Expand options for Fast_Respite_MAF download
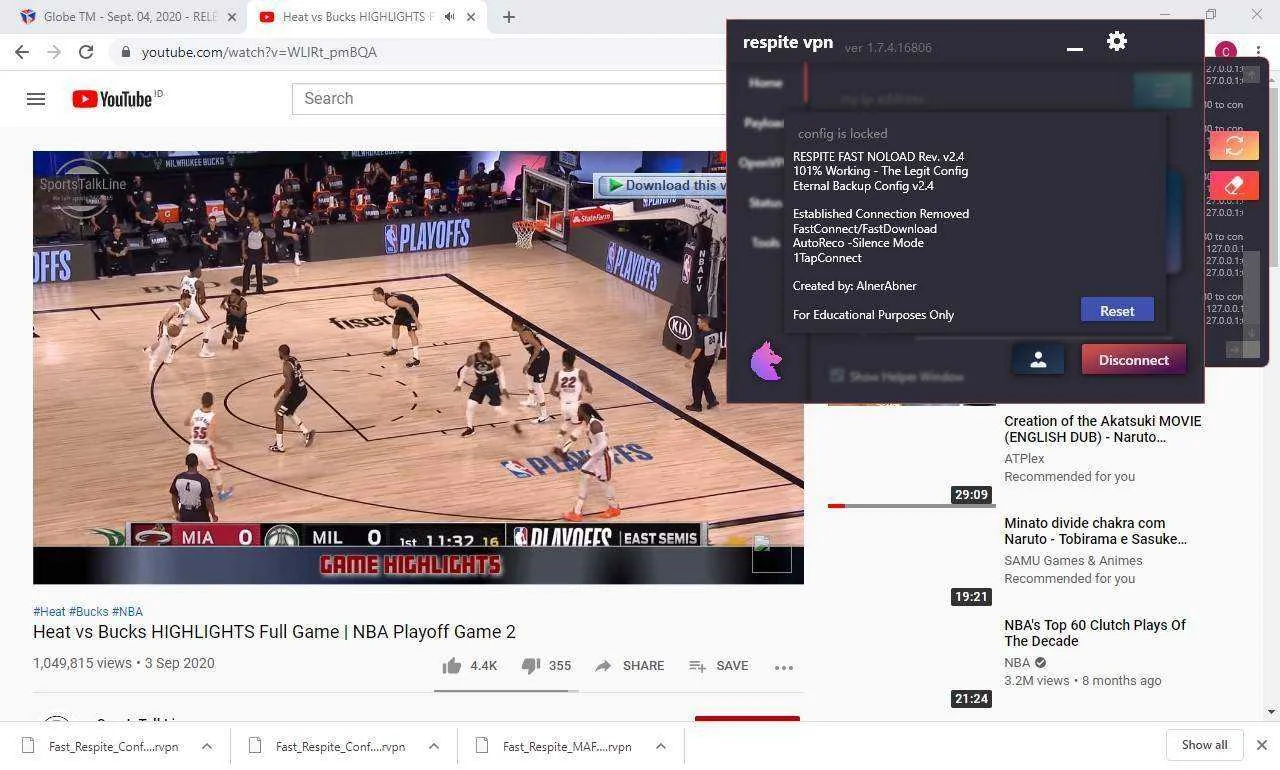The width and height of the screenshot is (1280, 770). tap(661, 746)
